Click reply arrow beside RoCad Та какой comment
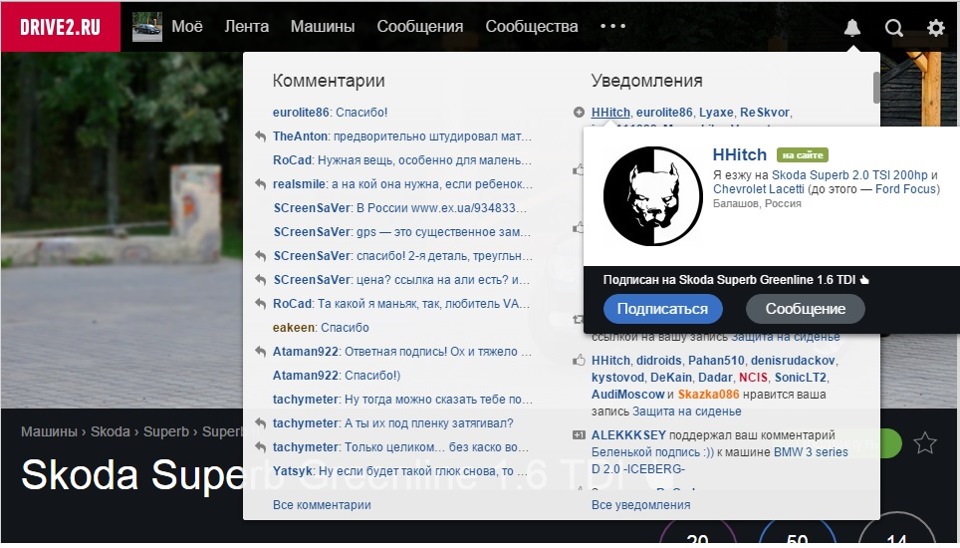 click(x=260, y=304)
